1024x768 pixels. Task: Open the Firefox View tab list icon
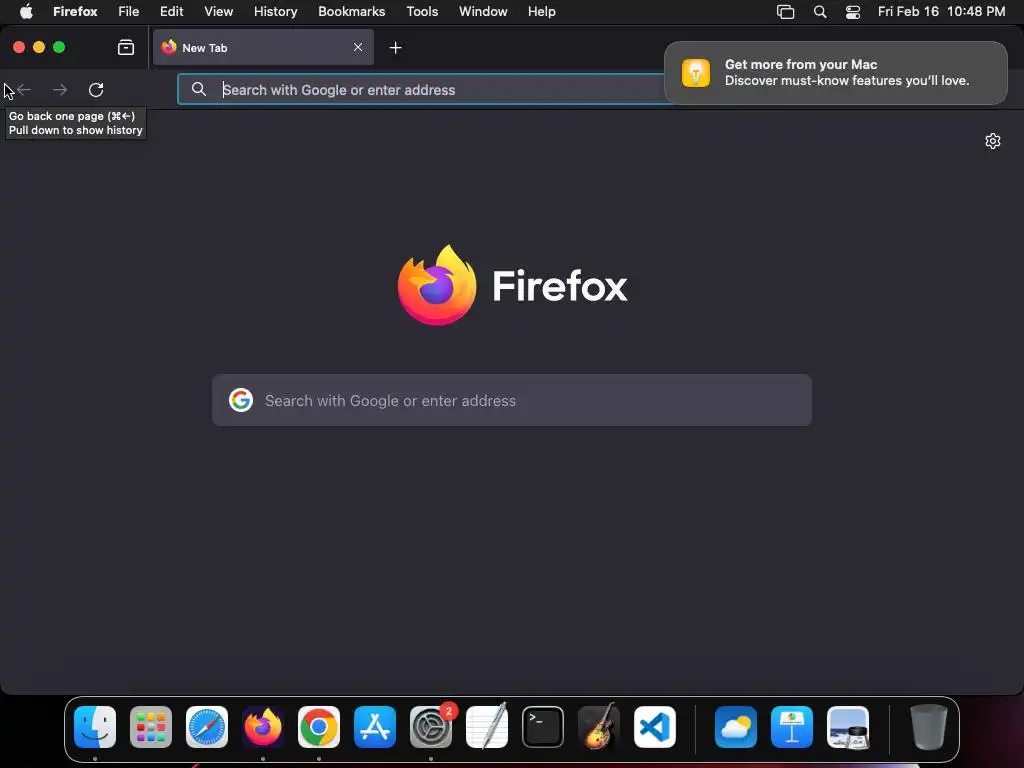tap(126, 47)
